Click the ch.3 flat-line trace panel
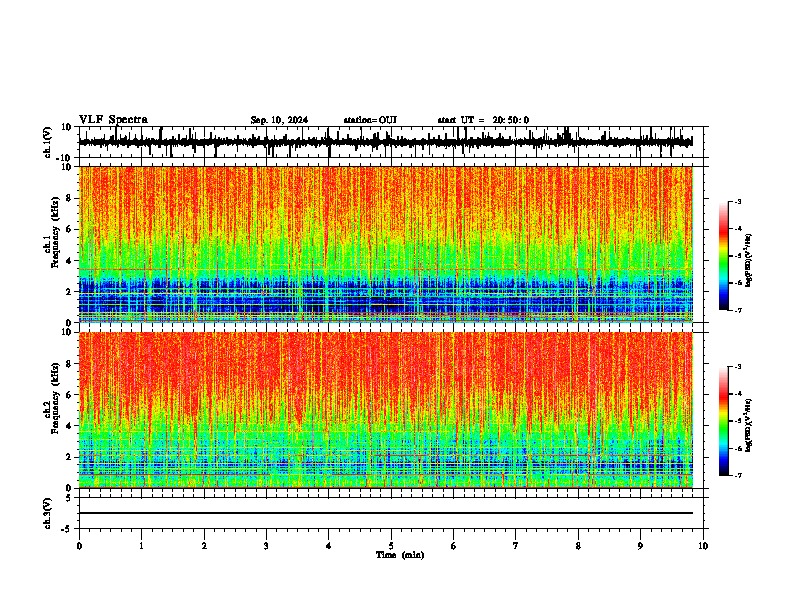Screen dimensions: 792x612 point(391,513)
